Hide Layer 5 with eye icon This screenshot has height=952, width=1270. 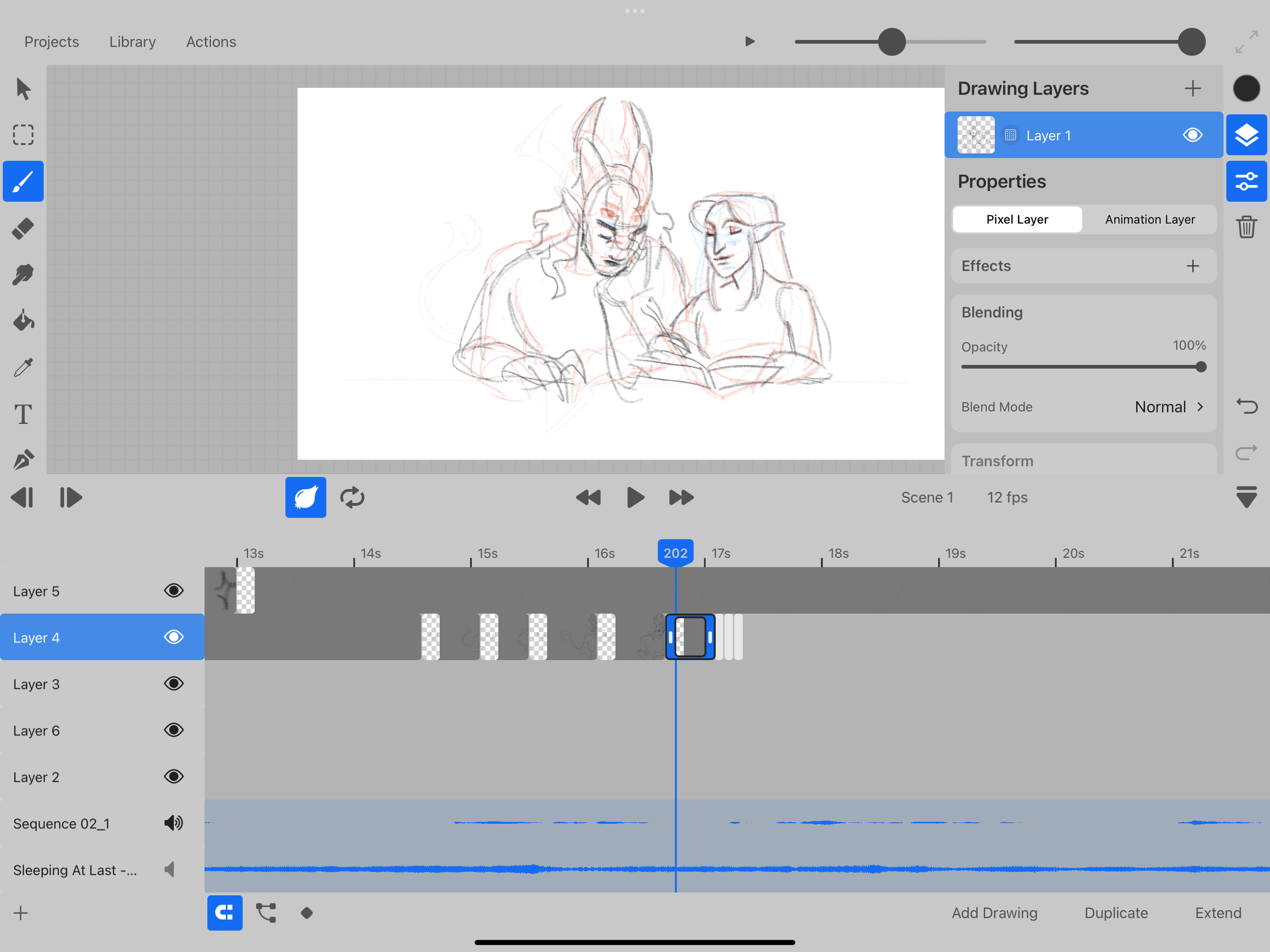173,591
